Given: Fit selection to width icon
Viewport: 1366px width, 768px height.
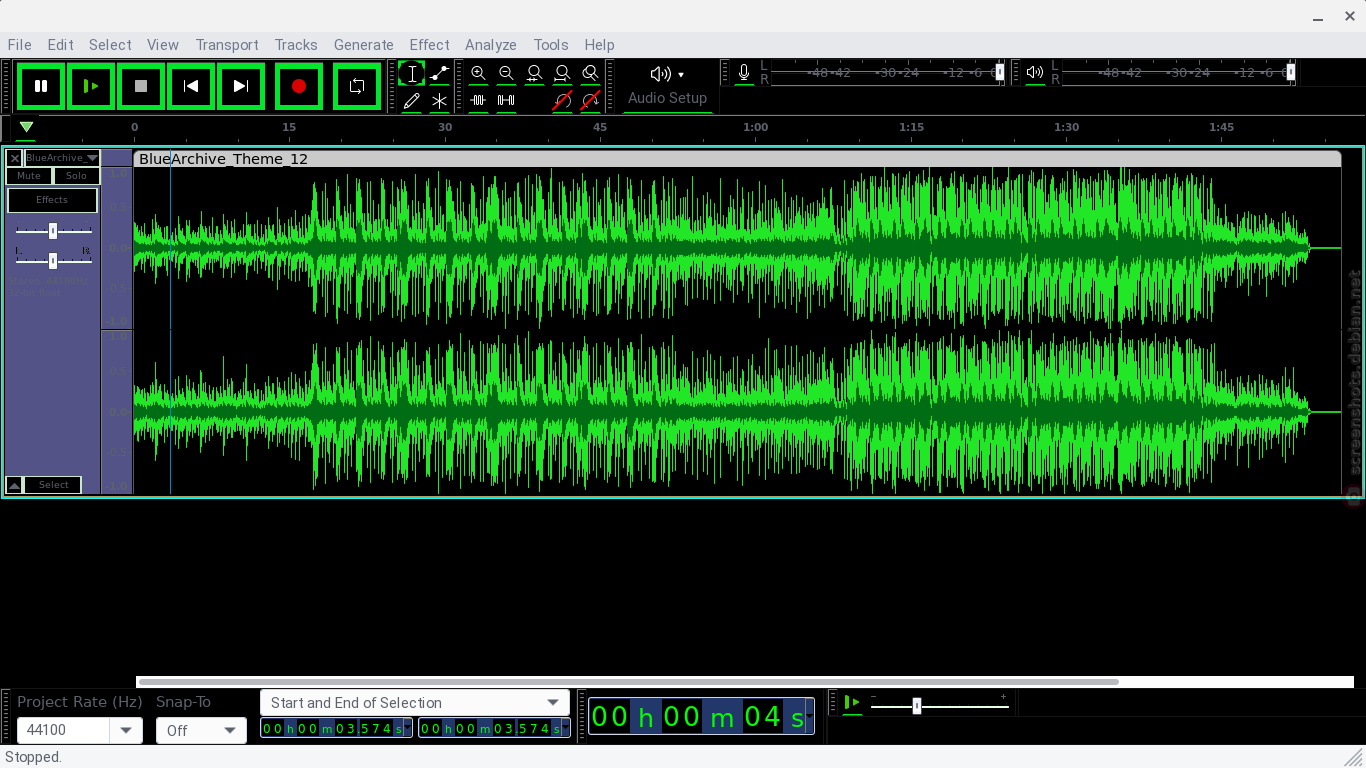Looking at the screenshot, I should (x=535, y=73).
